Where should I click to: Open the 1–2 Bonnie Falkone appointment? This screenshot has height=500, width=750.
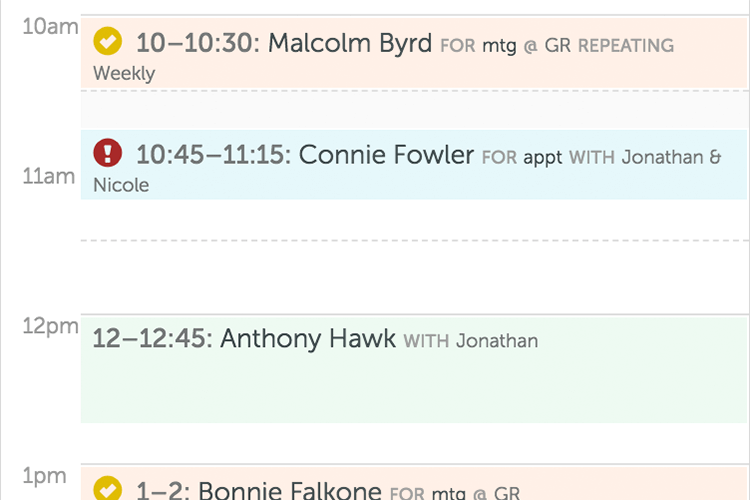tap(290, 490)
